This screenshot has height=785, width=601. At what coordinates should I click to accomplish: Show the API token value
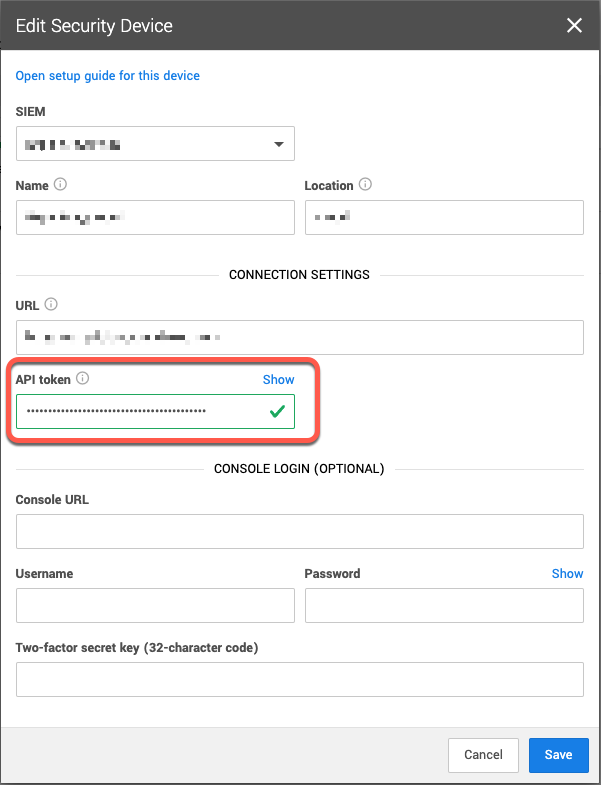pos(278,379)
